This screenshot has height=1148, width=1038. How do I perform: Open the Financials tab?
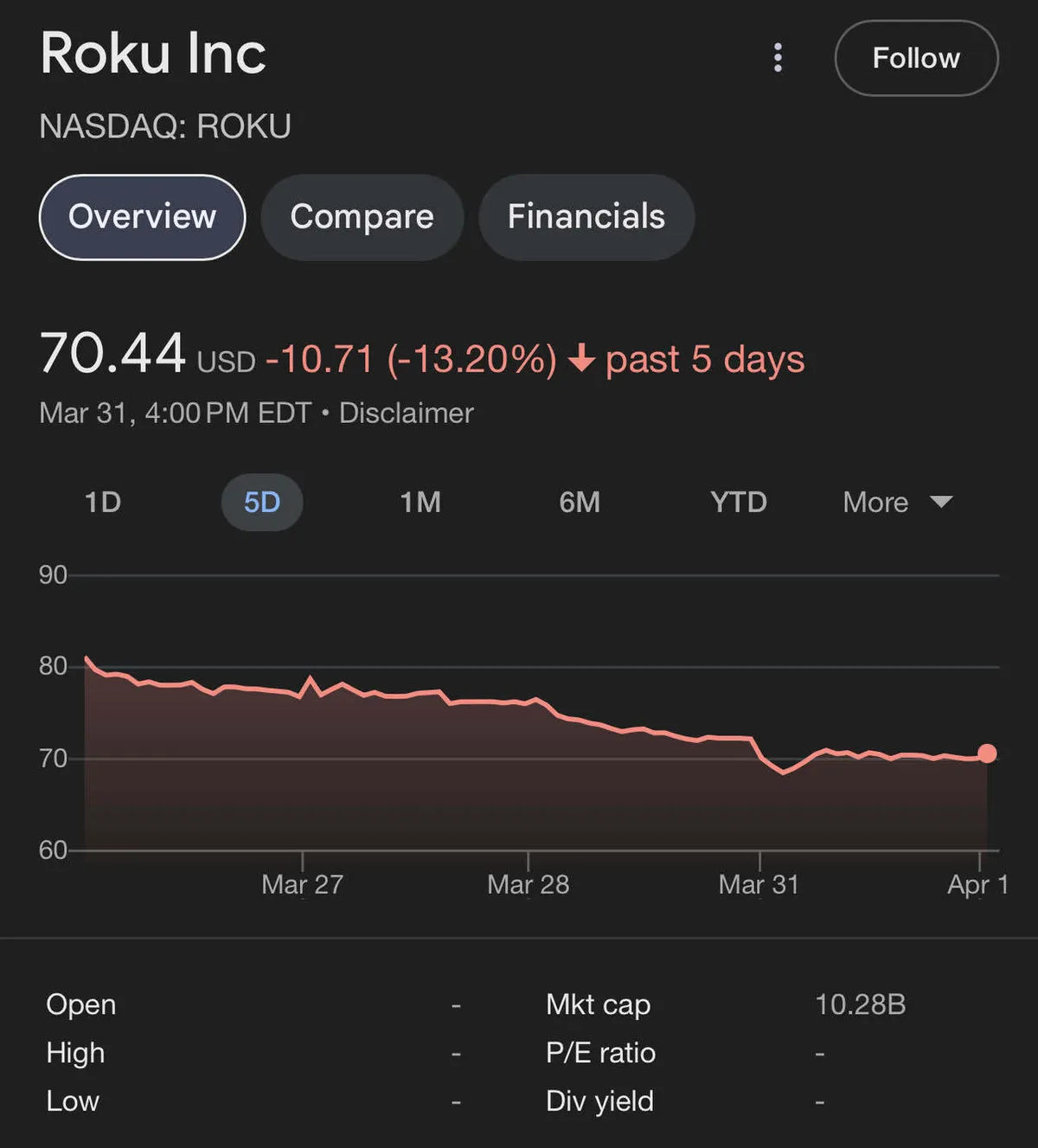pyautogui.click(x=586, y=217)
